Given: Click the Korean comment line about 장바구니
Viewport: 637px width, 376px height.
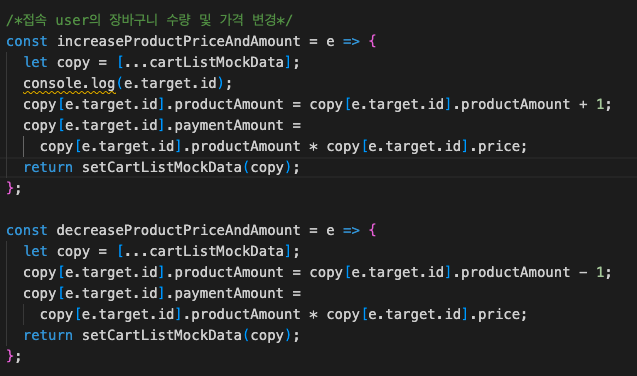Looking at the screenshot, I should point(149,20).
